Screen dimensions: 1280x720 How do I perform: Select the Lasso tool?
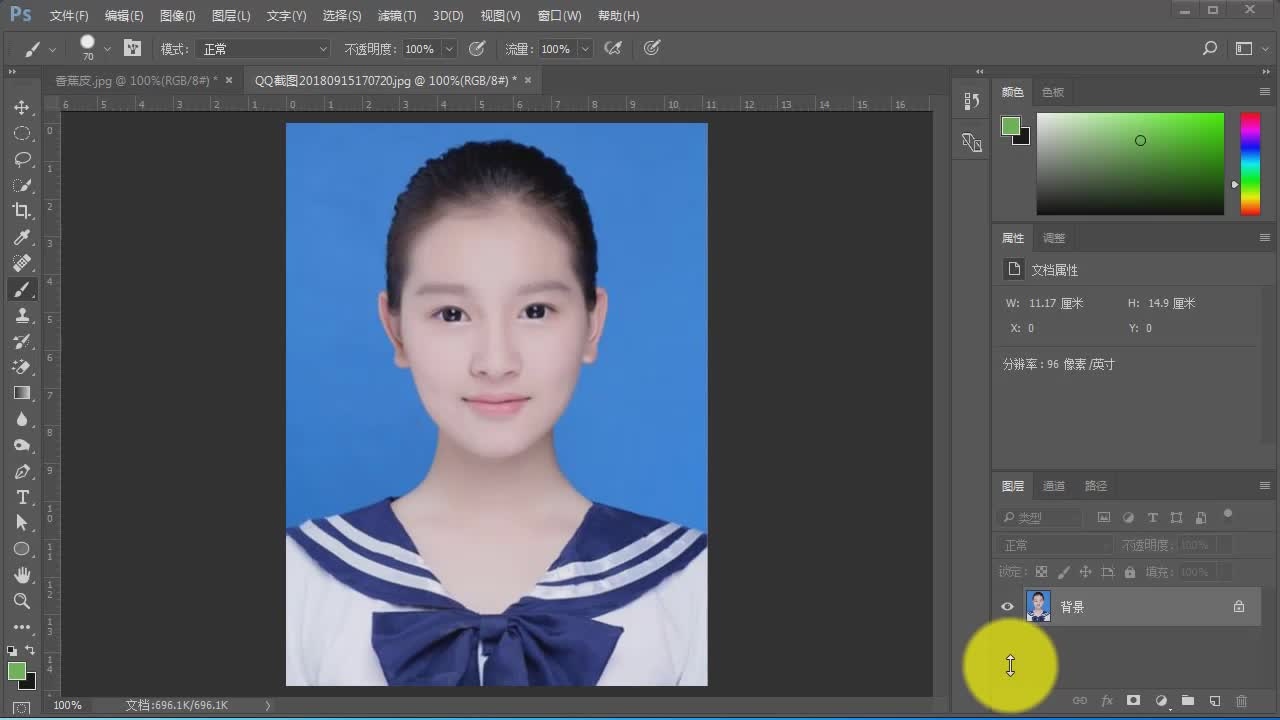pos(22,159)
